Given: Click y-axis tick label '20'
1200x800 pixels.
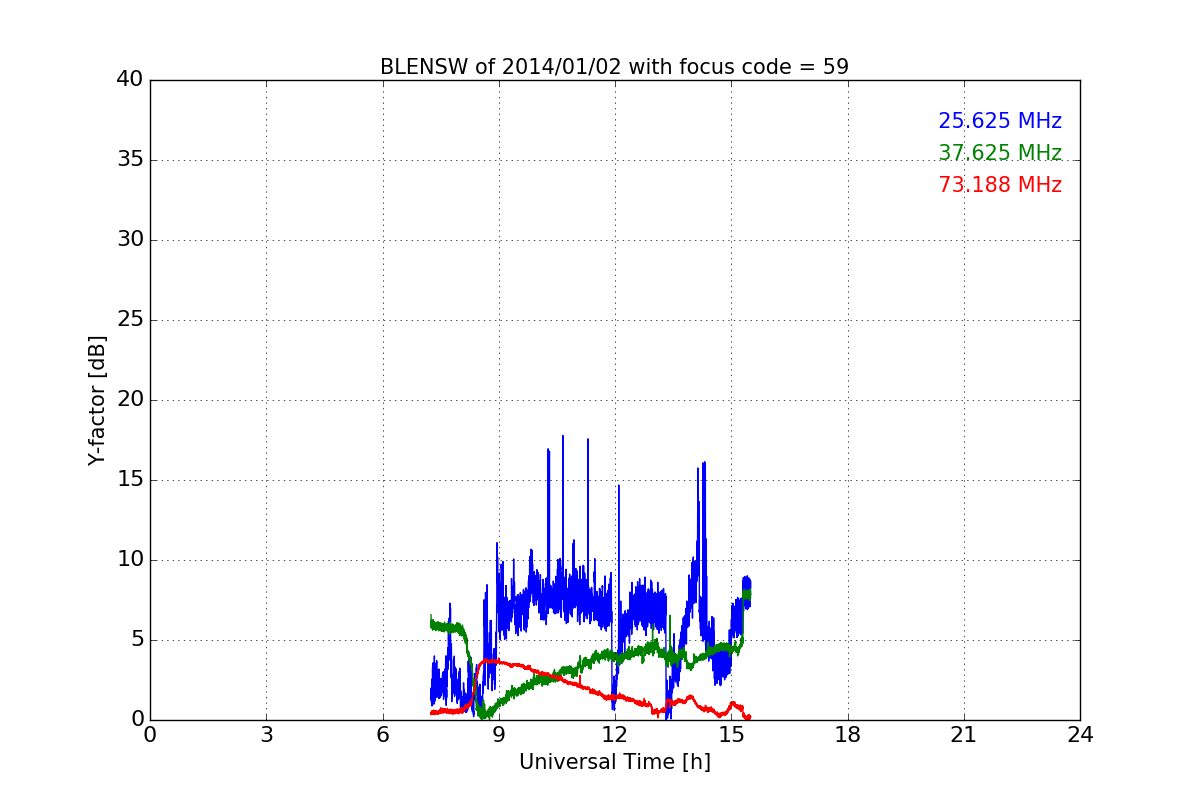Looking at the screenshot, I should [x=130, y=400].
